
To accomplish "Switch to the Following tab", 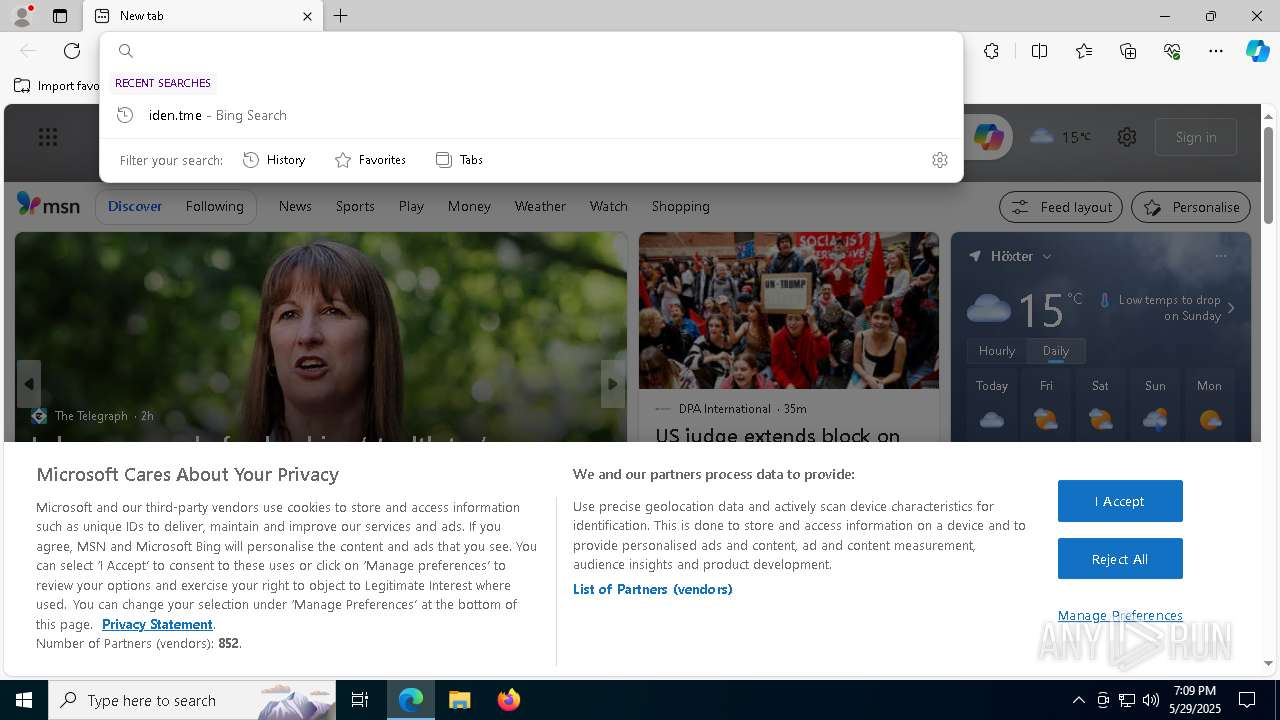I will [x=214, y=206].
